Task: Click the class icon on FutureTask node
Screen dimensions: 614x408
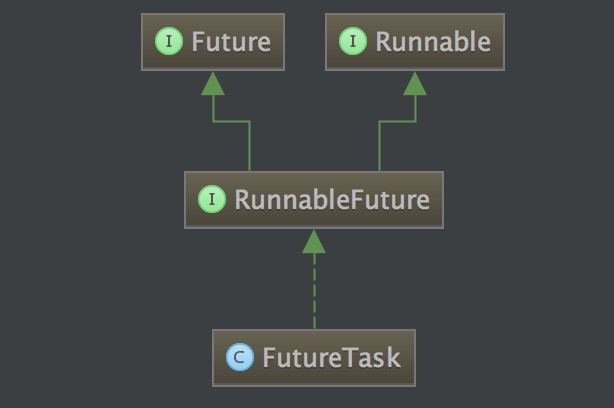Action: pos(240,357)
